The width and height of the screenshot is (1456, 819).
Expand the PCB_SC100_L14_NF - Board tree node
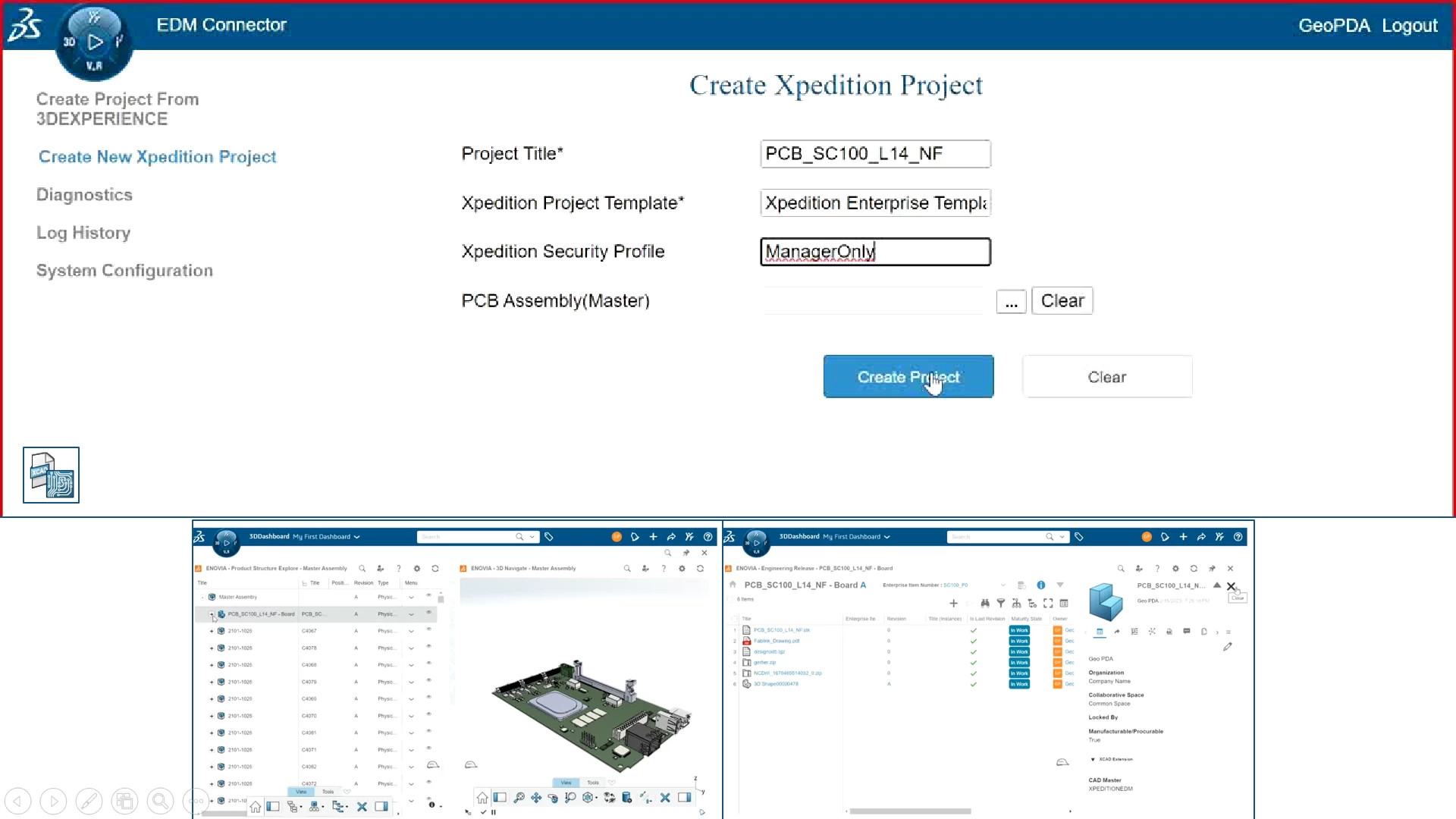pos(212,613)
